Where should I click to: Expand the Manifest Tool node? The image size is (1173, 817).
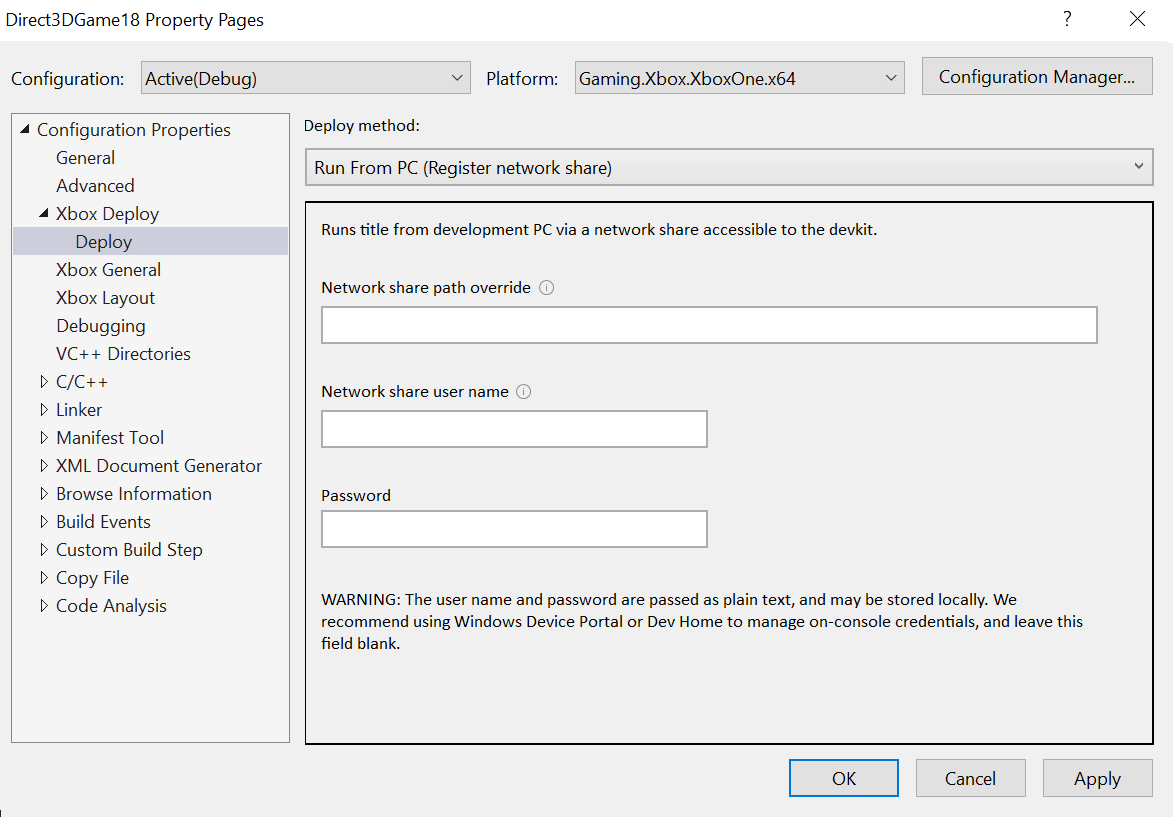pyautogui.click(x=44, y=438)
